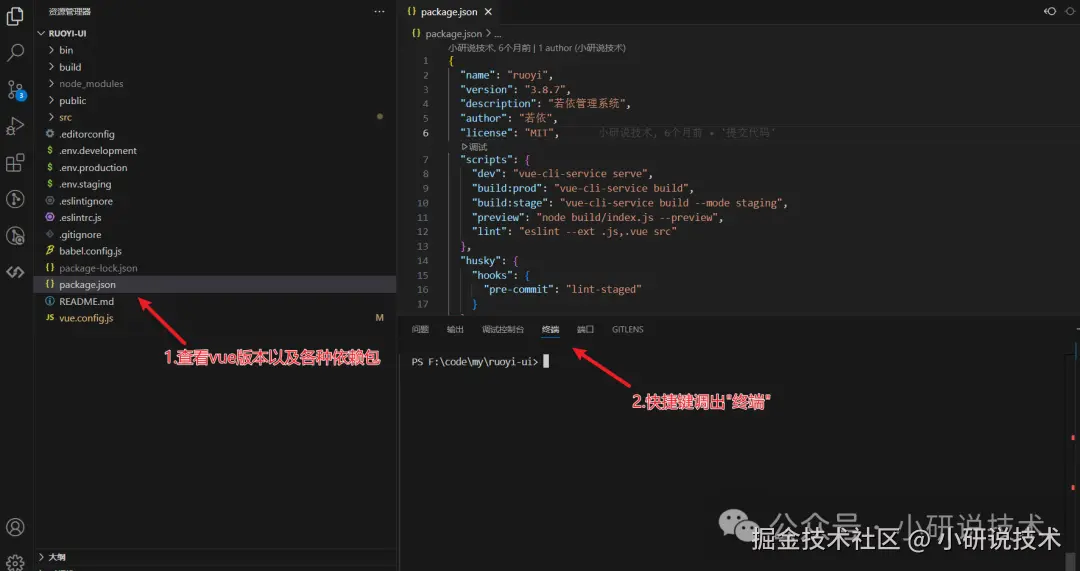
Task: Open the GitLens Inspect view icon
Action: coord(15,236)
